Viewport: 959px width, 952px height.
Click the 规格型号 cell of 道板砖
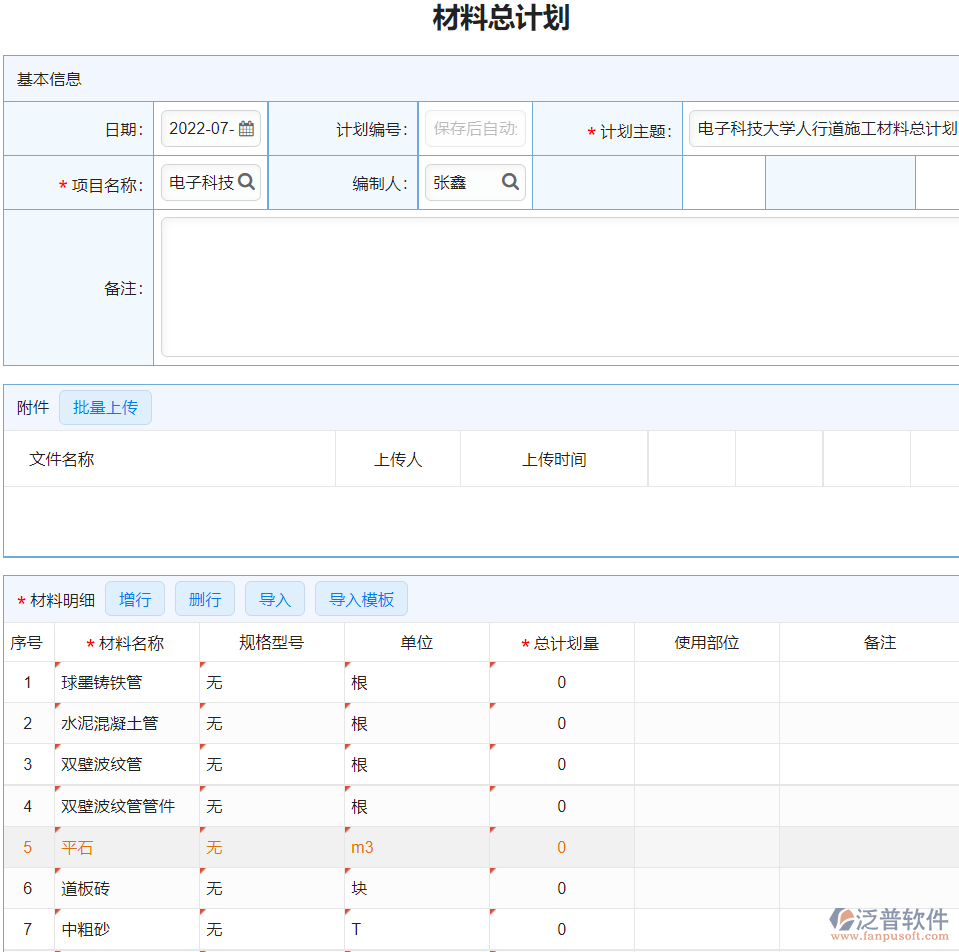pyautogui.click(x=270, y=888)
